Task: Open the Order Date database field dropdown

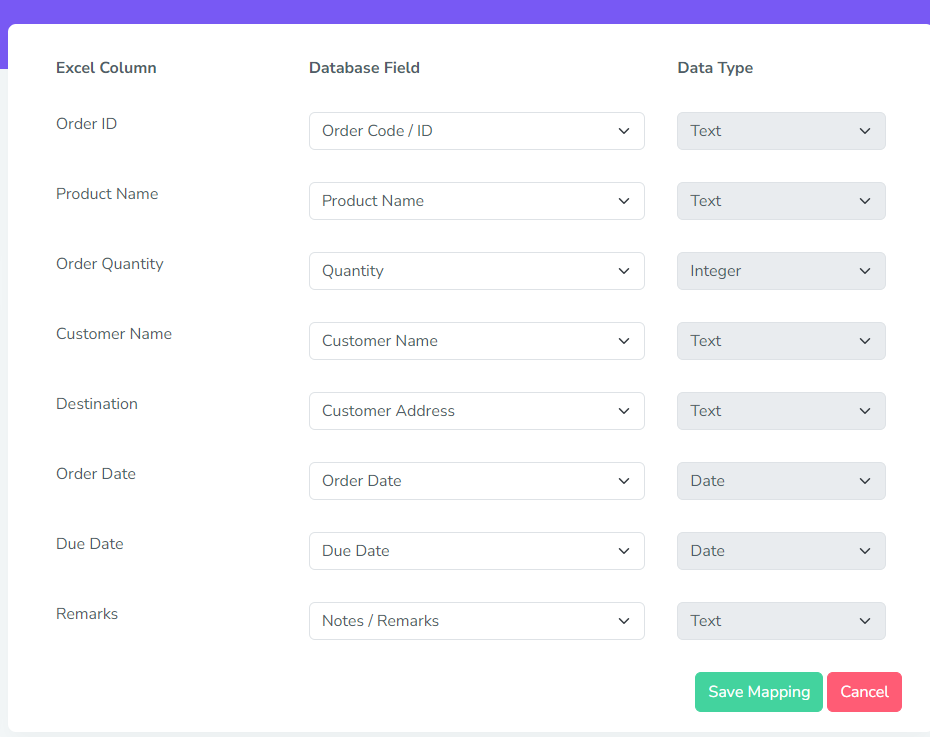Action: pyautogui.click(x=476, y=481)
